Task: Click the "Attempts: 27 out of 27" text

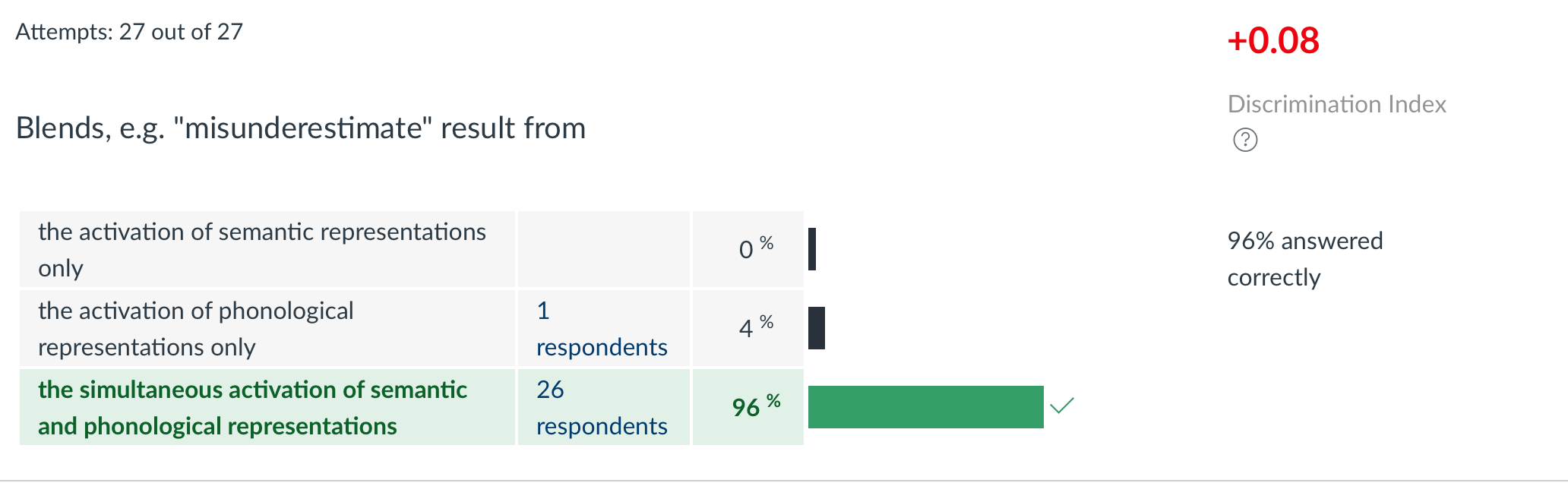Action: click(129, 32)
